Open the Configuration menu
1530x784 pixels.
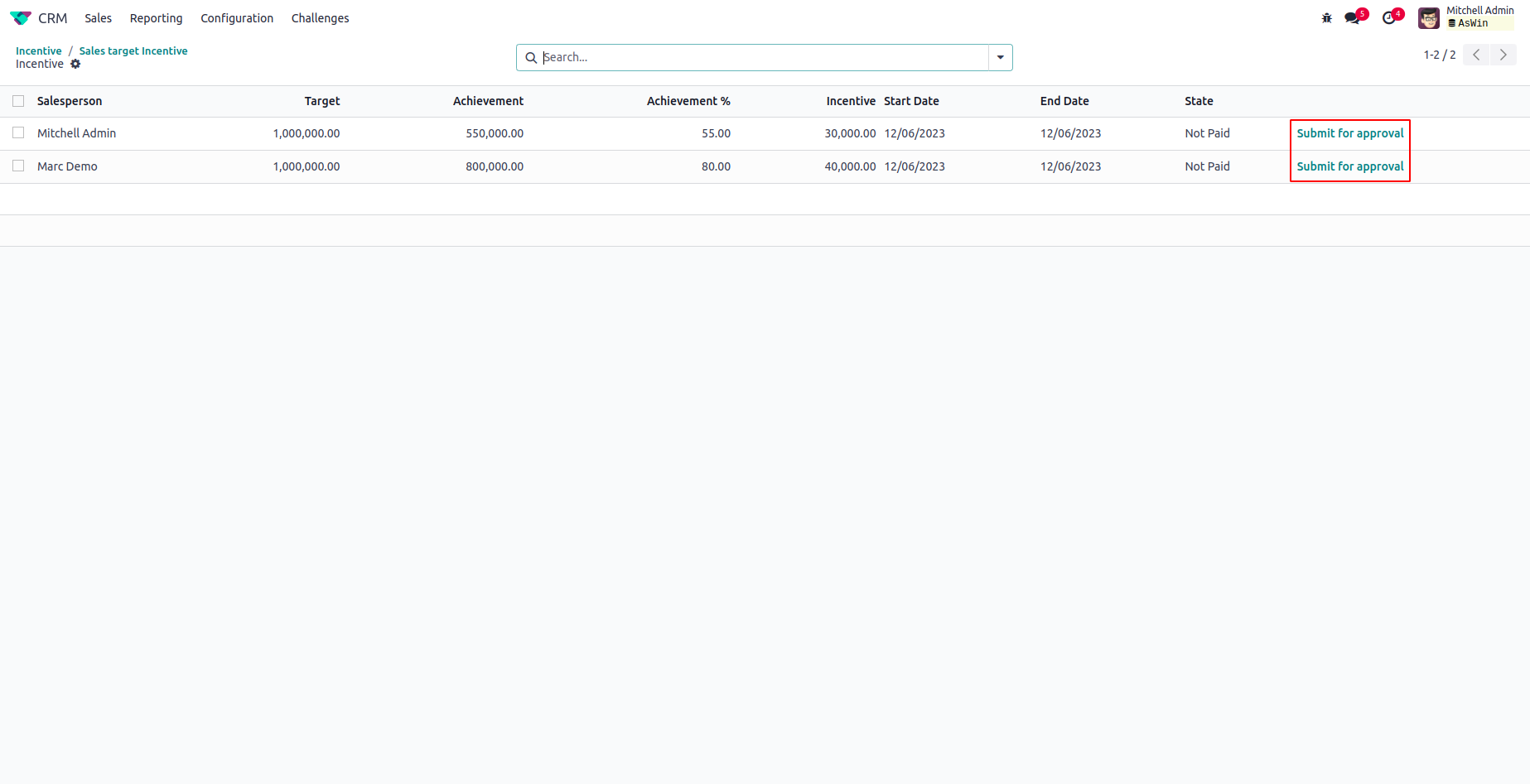237,18
